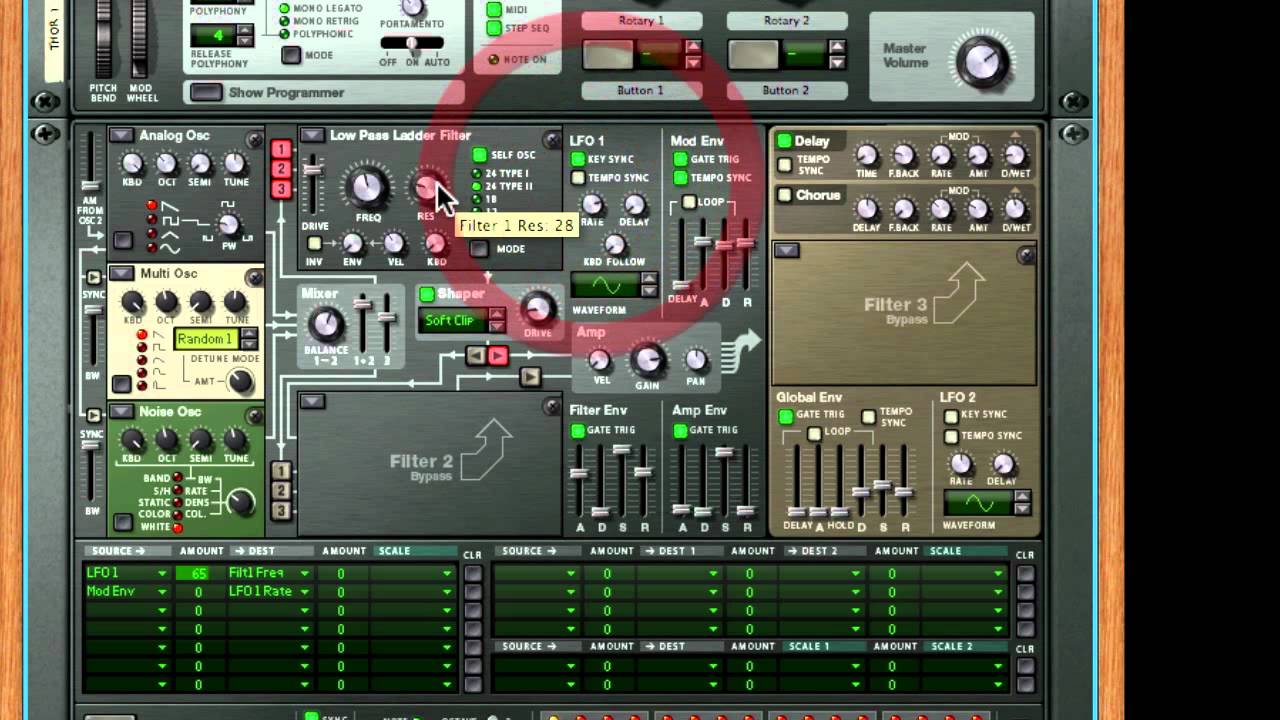Open Filt1 Freq destination dropdown
This screenshot has height=720, width=1280.
coord(305,574)
